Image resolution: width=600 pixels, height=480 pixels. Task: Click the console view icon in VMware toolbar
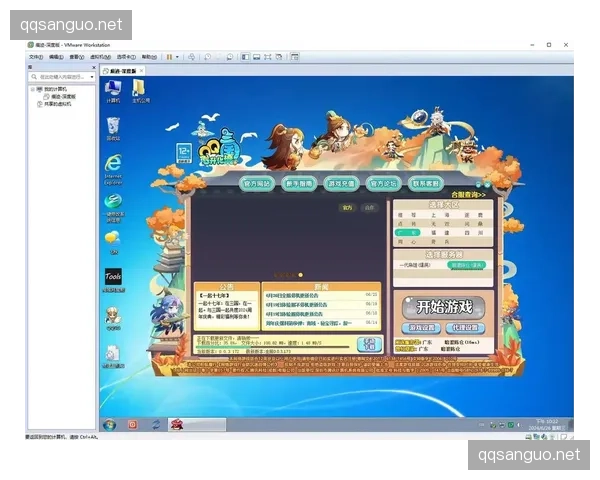pos(294,57)
